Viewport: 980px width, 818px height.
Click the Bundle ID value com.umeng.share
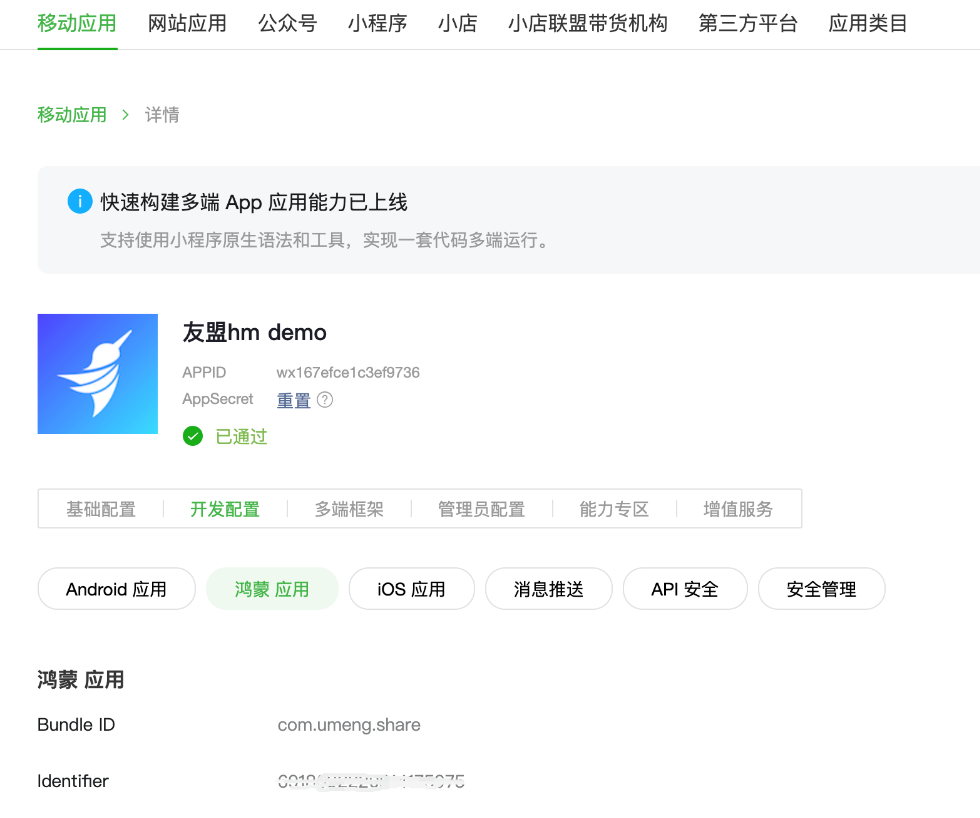pos(349,725)
